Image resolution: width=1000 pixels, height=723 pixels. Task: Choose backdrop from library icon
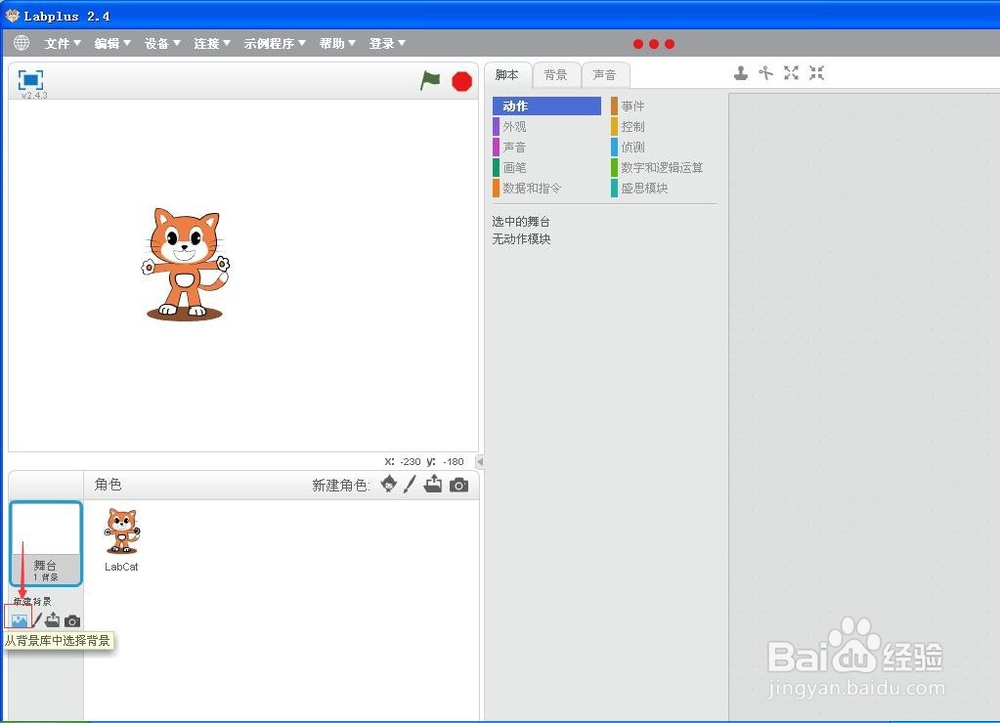point(19,620)
